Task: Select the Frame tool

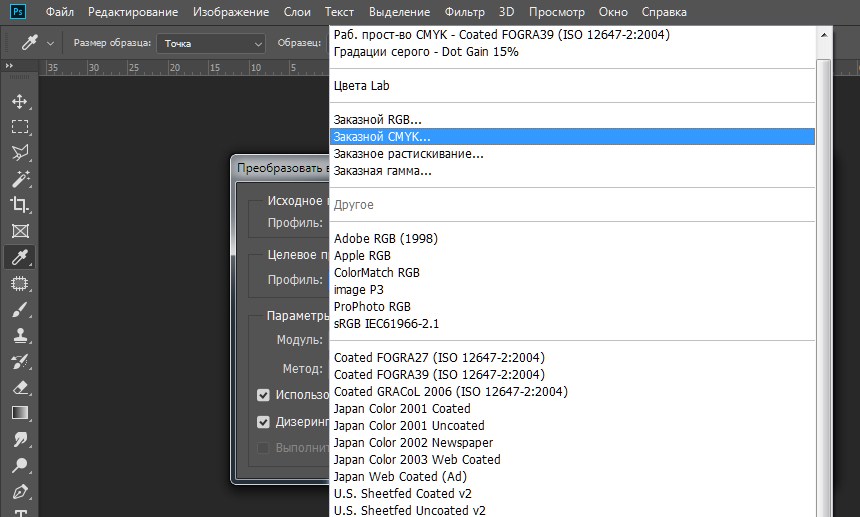Action: click(x=20, y=231)
